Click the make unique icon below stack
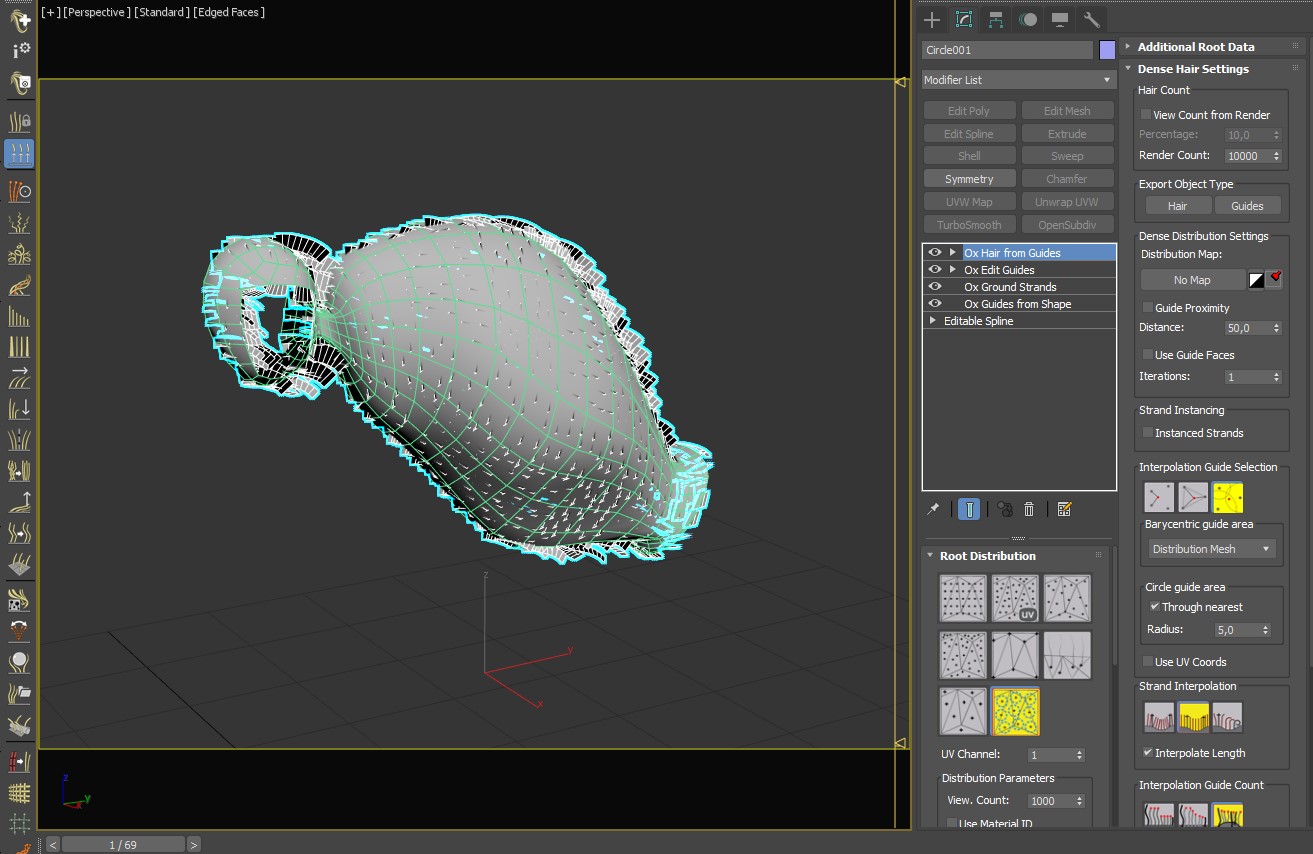The width and height of the screenshot is (1313, 854). pyautogui.click(x=1005, y=509)
